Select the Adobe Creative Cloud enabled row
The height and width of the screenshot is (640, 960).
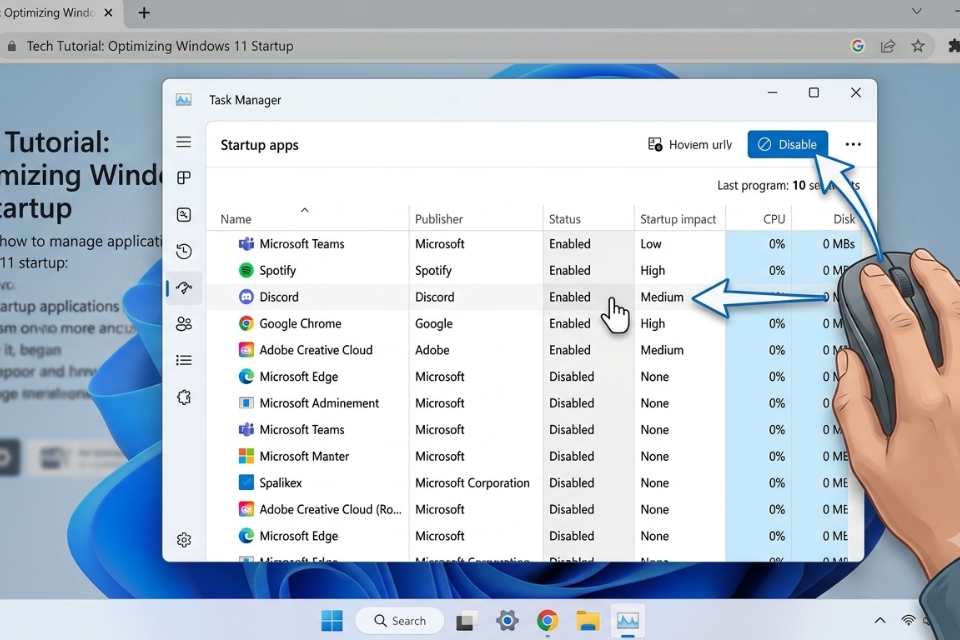(534, 350)
